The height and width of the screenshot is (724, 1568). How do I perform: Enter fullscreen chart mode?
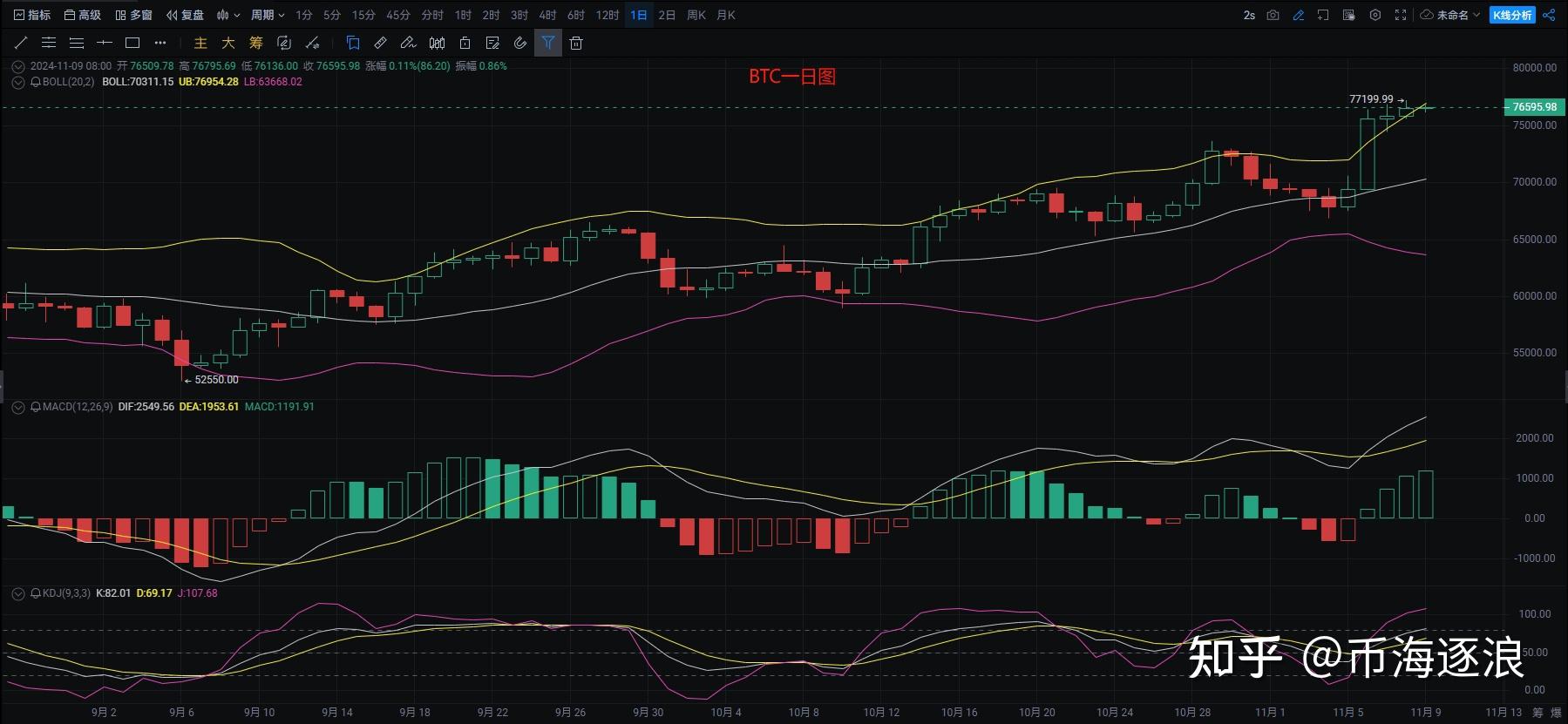pos(1401,15)
